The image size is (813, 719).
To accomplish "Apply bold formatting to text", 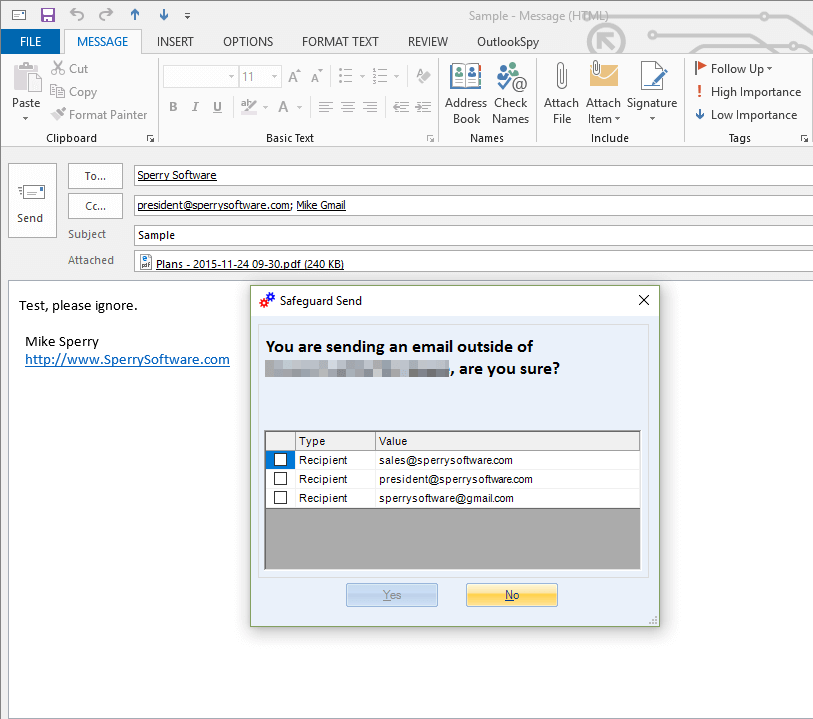I will (172, 106).
